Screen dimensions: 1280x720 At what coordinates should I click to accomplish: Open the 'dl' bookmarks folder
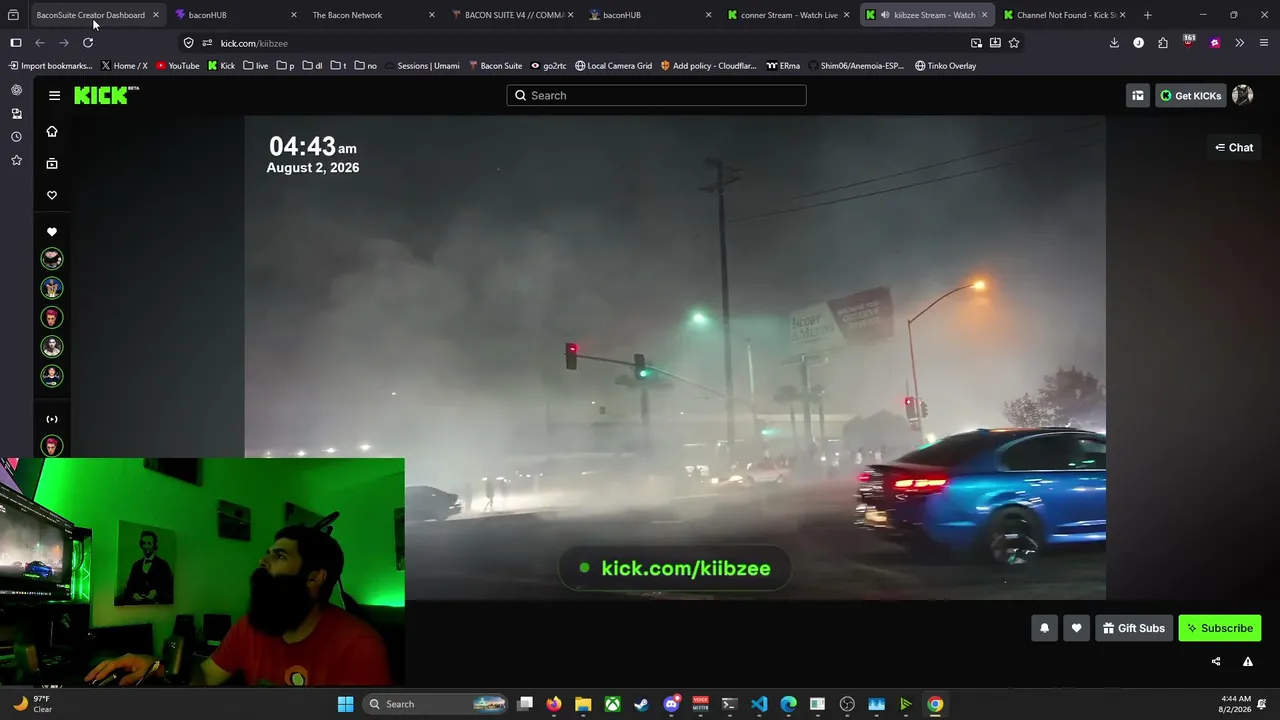point(312,66)
